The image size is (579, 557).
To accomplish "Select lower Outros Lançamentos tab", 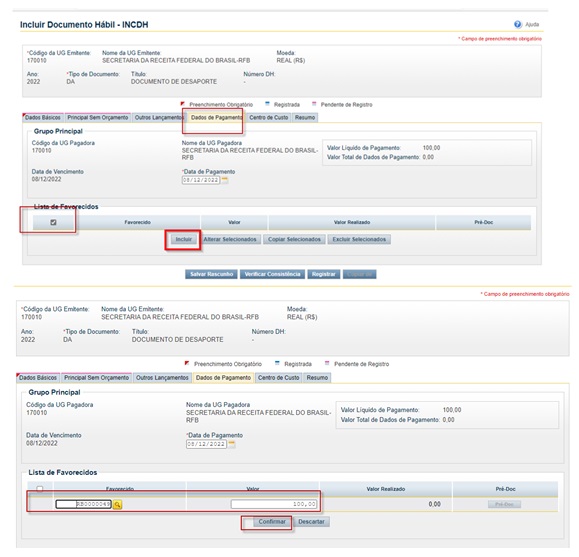I will click(162, 378).
